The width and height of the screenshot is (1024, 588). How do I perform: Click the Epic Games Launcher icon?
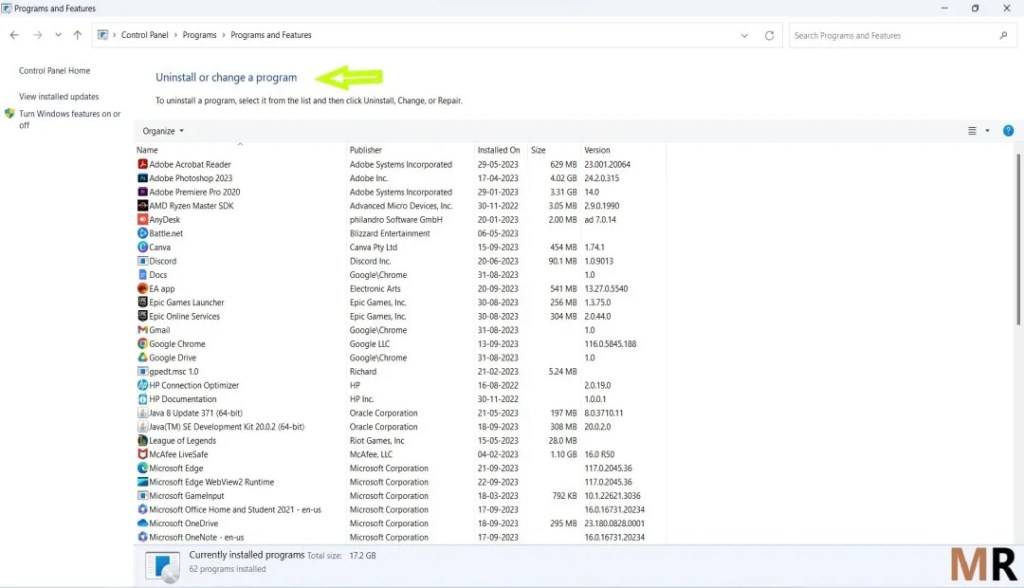142,302
